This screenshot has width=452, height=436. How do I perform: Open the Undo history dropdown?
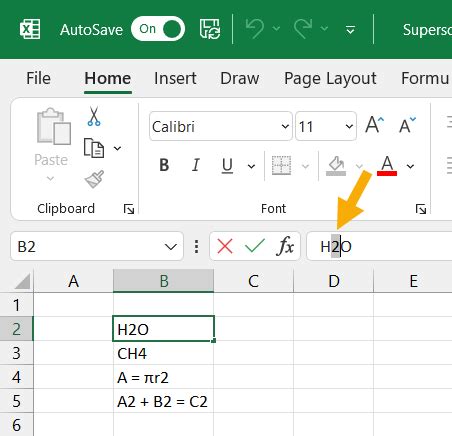pyautogui.click(x=276, y=29)
